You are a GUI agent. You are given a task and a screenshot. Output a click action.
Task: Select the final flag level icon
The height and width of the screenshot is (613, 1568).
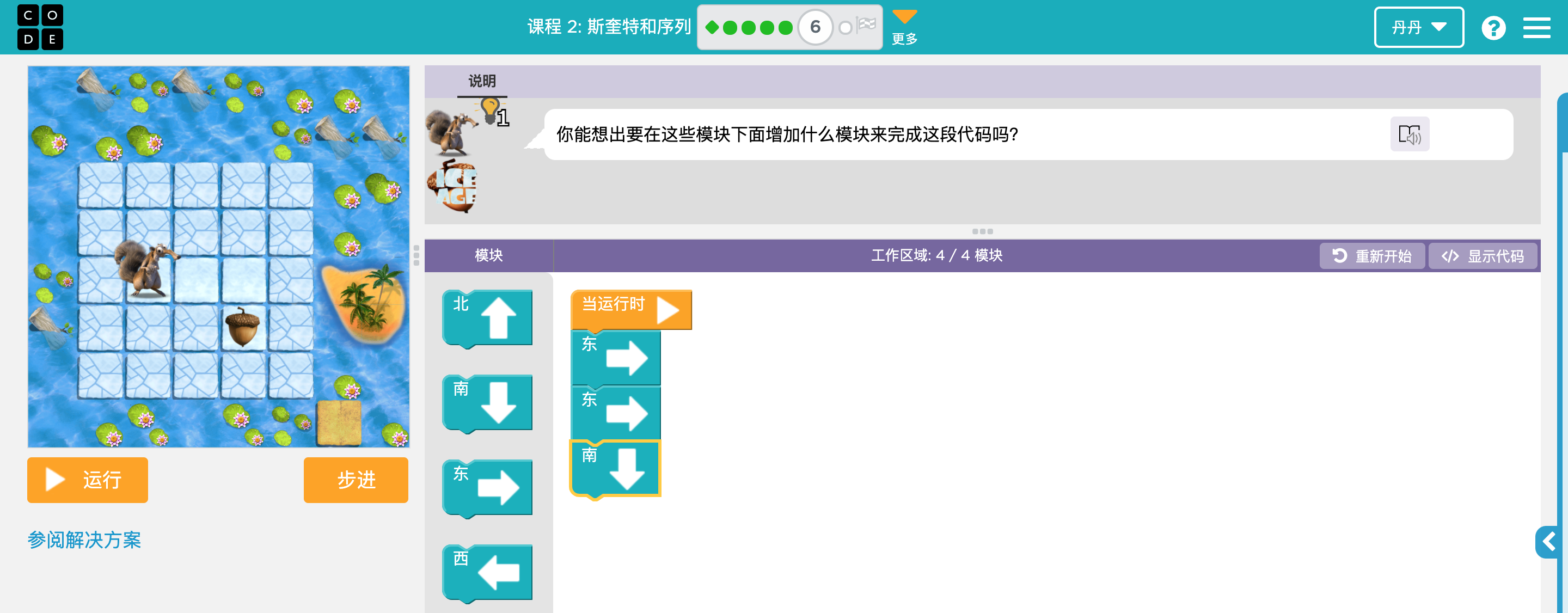866,25
